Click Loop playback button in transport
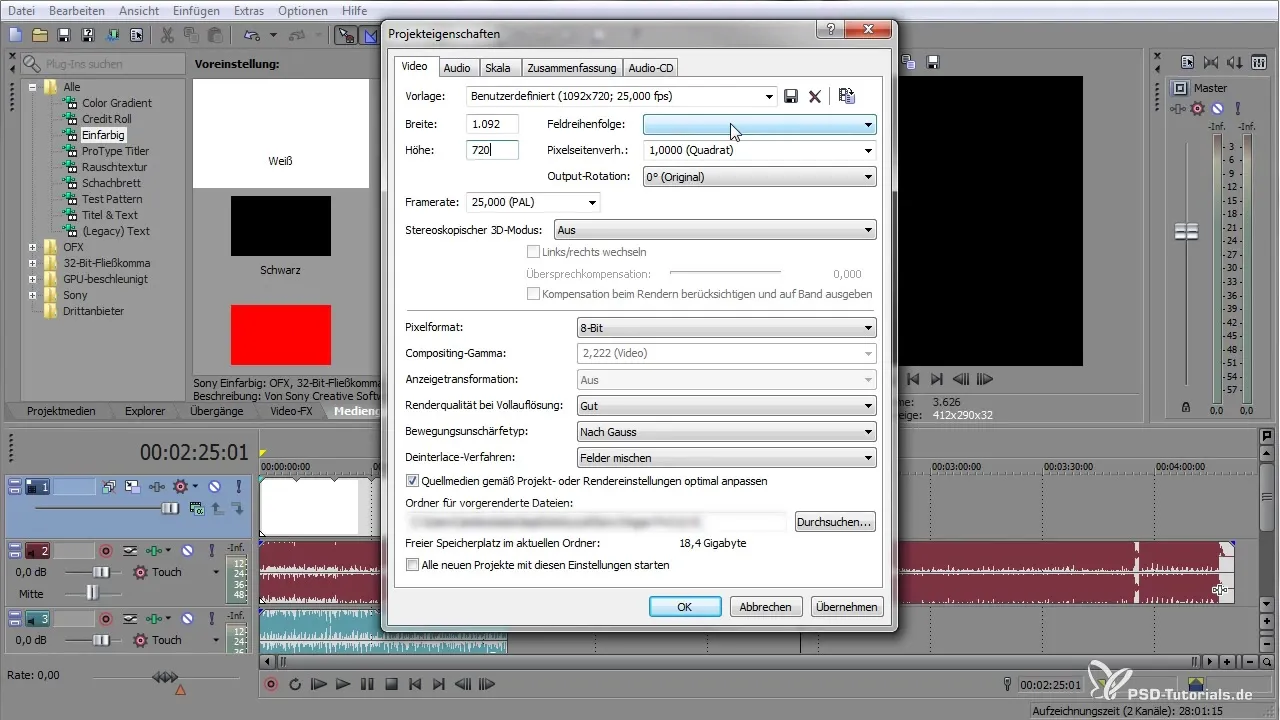This screenshot has height=720, width=1280. pyautogui.click(x=295, y=685)
